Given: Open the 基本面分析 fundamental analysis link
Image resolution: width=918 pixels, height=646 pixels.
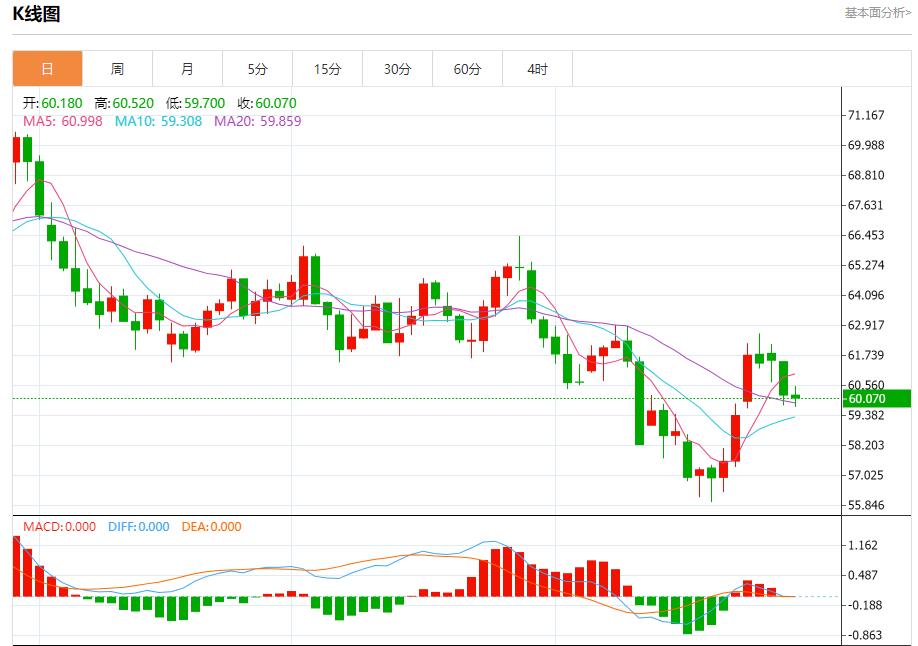Looking at the screenshot, I should tap(875, 12).
